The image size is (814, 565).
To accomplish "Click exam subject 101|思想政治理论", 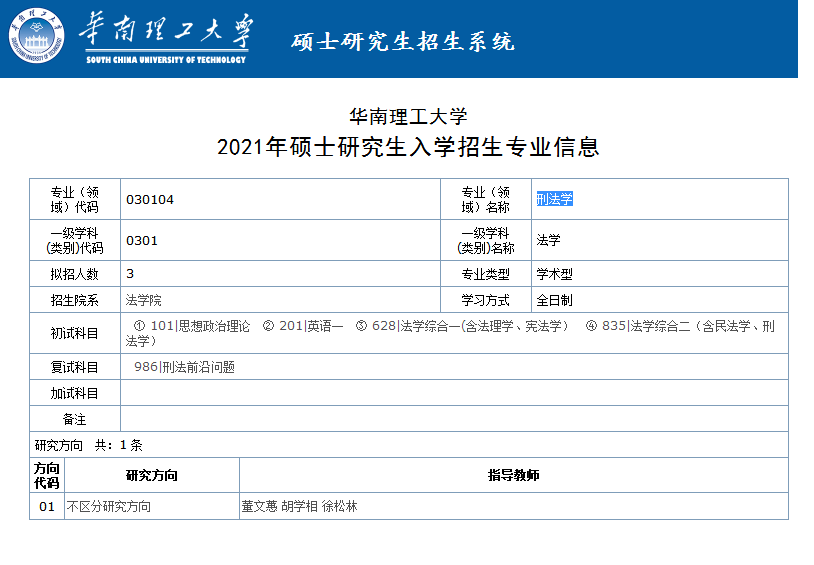I will 200,326.
